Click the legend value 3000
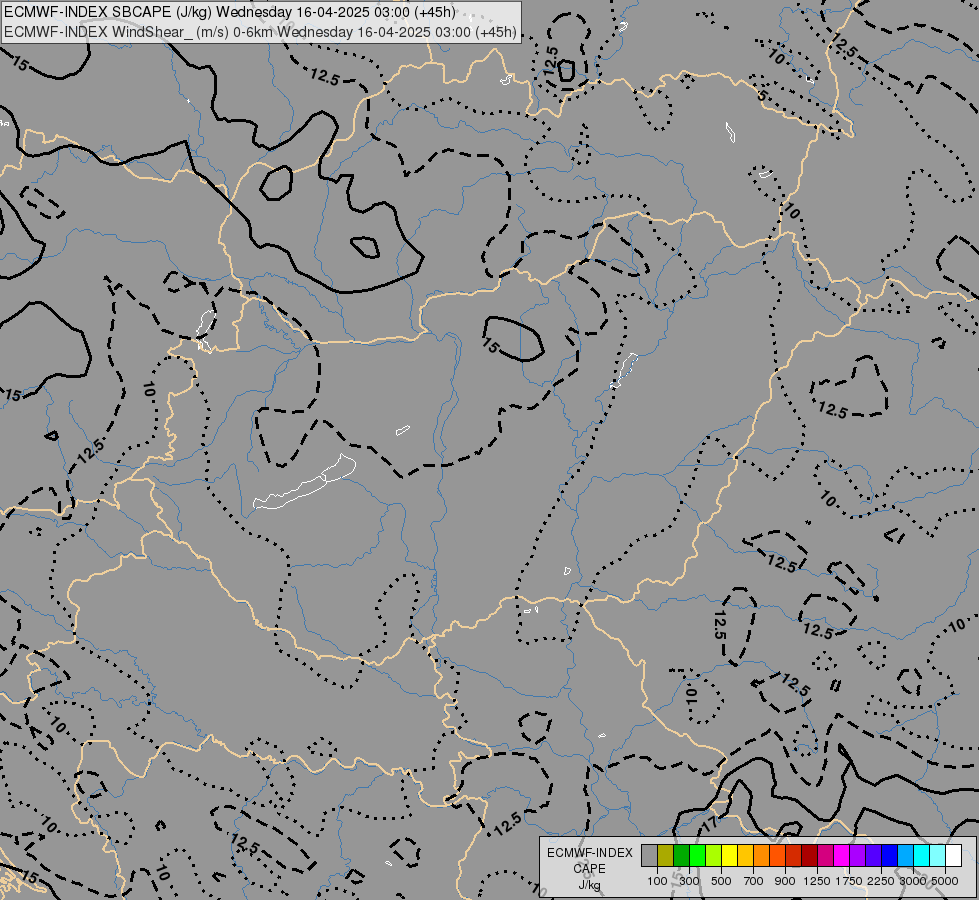Image resolution: width=979 pixels, height=900 pixels. pos(913,881)
